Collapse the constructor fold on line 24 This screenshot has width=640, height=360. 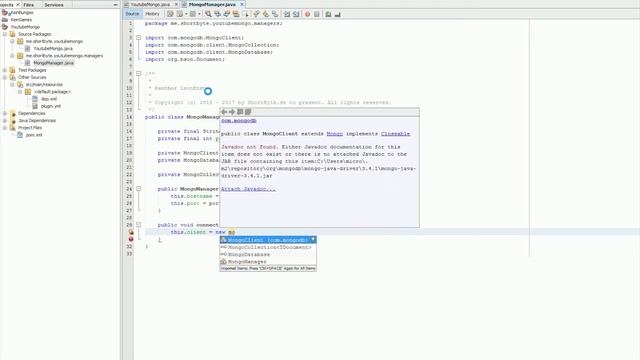(x=139, y=189)
